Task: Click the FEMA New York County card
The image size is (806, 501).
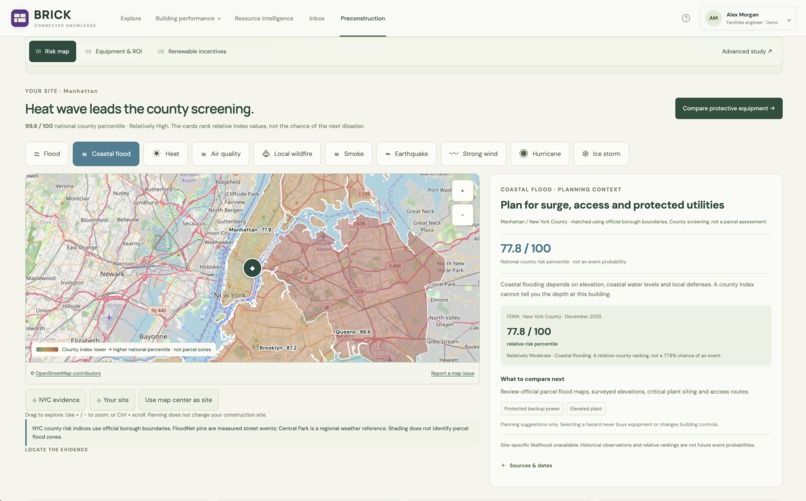Action: (636, 336)
